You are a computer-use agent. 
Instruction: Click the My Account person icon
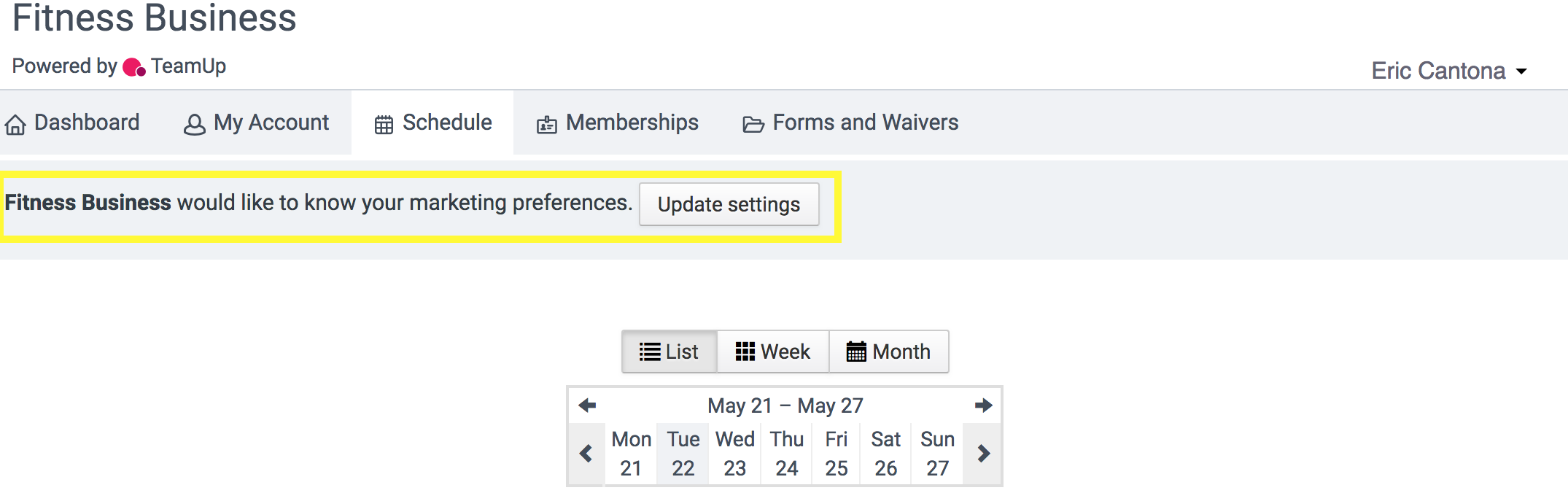click(194, 125)
